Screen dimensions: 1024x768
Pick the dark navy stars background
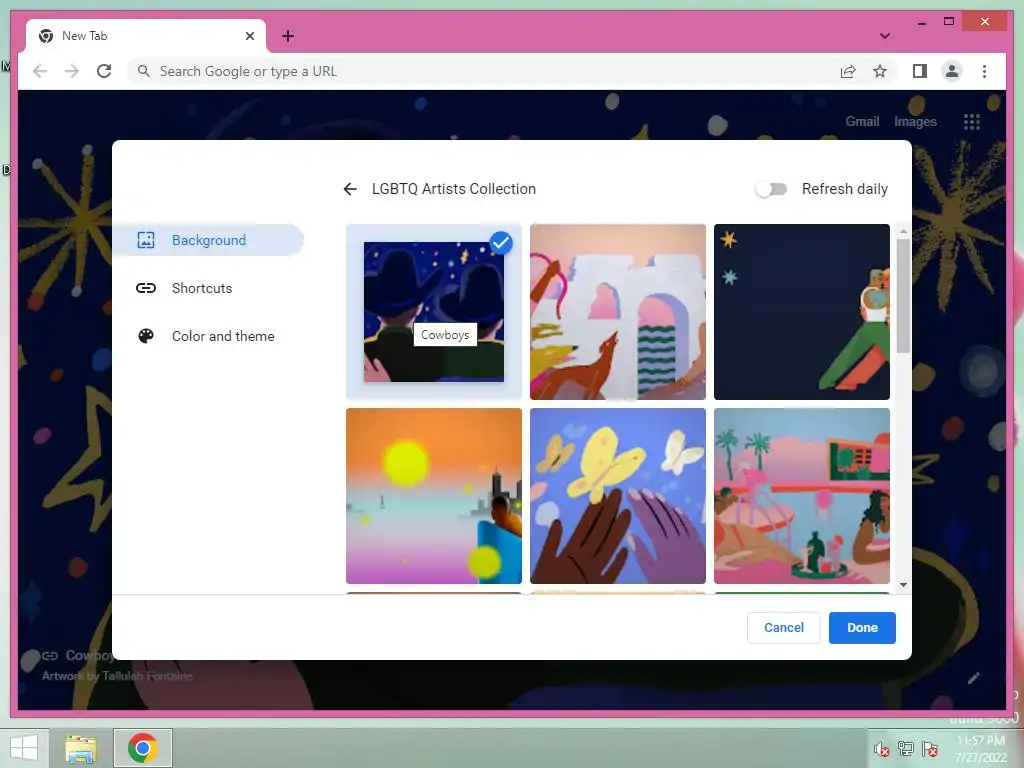point(802,312)
